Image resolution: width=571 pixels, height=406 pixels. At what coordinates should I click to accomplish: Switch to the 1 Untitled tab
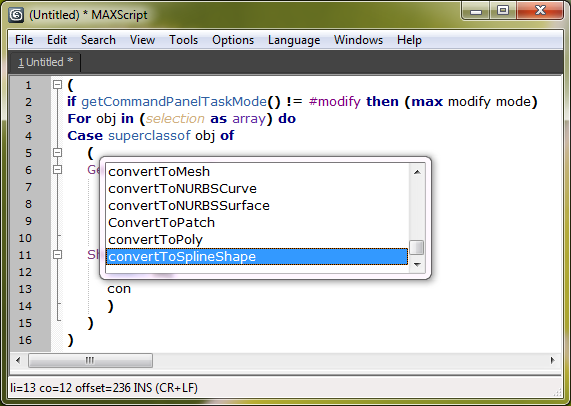point(46,62)
